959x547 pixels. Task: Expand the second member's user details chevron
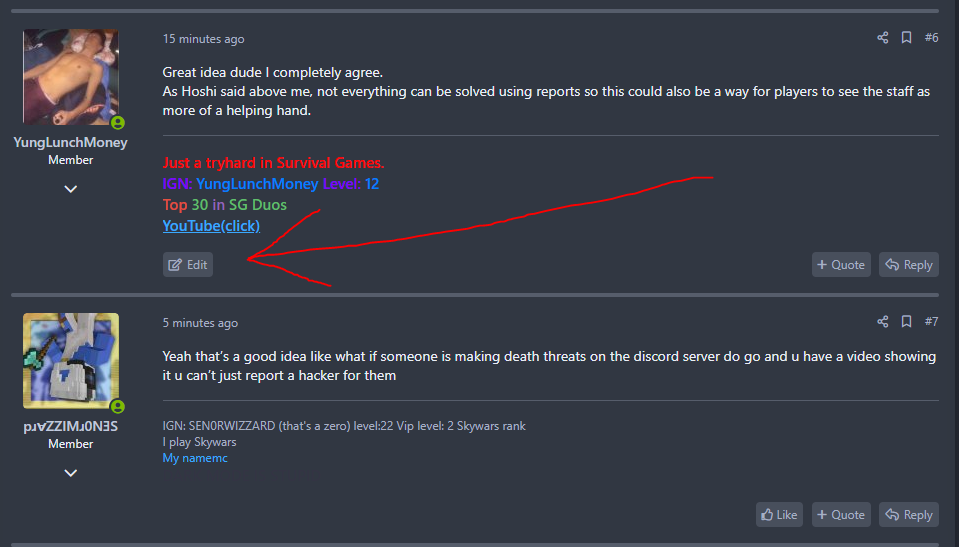(x=71, y=473)
